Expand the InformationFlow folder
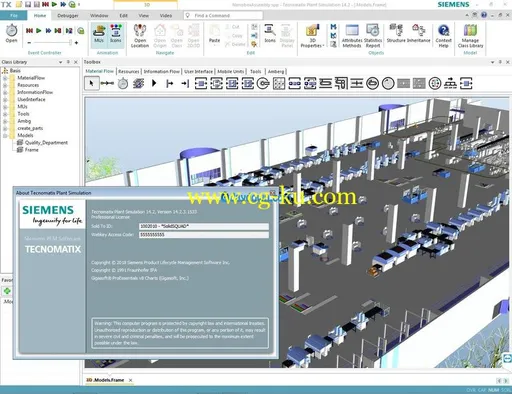Screen dimensions: 512x394 5,92
